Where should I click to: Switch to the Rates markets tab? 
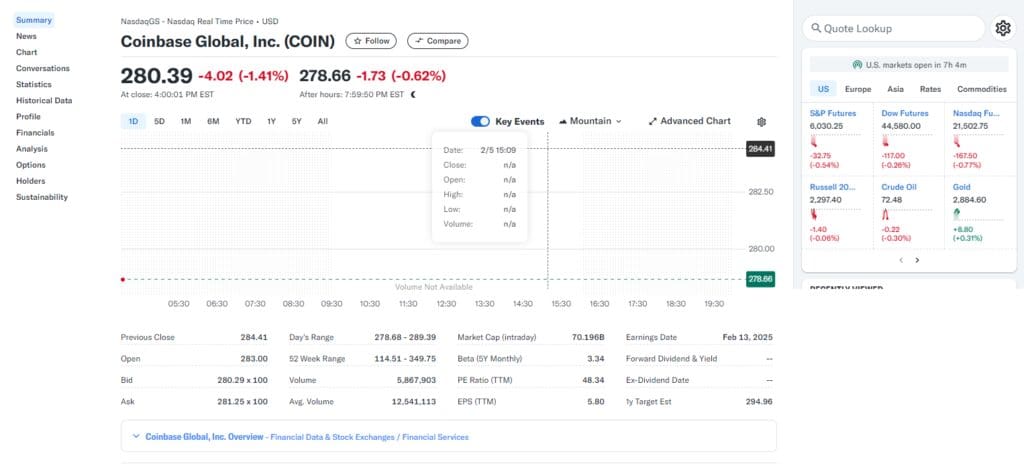click(931, 89)
